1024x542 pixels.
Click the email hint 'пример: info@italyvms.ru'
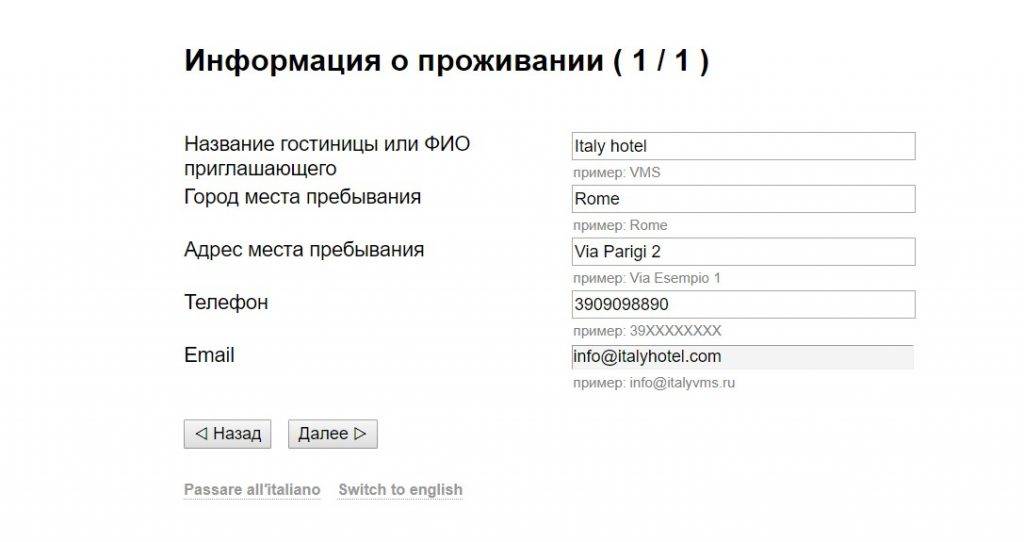(x=653, y=383)
